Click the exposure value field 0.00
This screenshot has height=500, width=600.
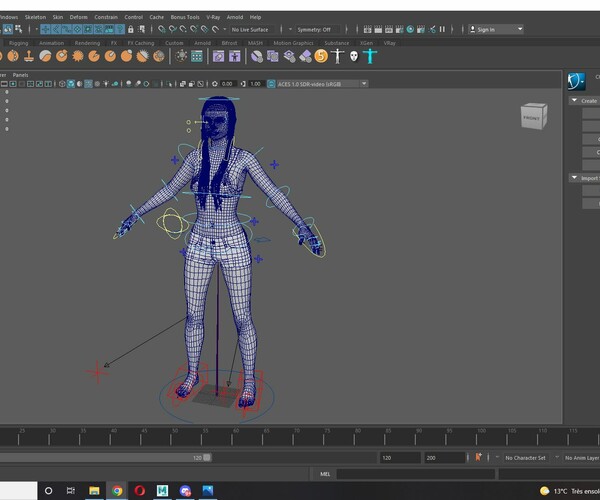(227, 84)
